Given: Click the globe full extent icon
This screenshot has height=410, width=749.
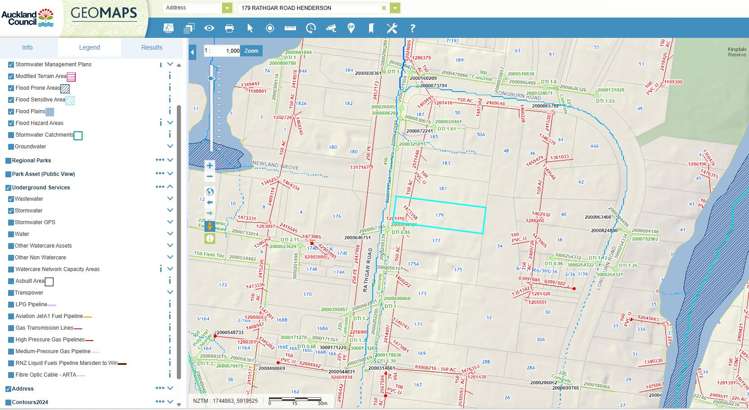Looking at the screenshot, I should click(x=209, y=192).
